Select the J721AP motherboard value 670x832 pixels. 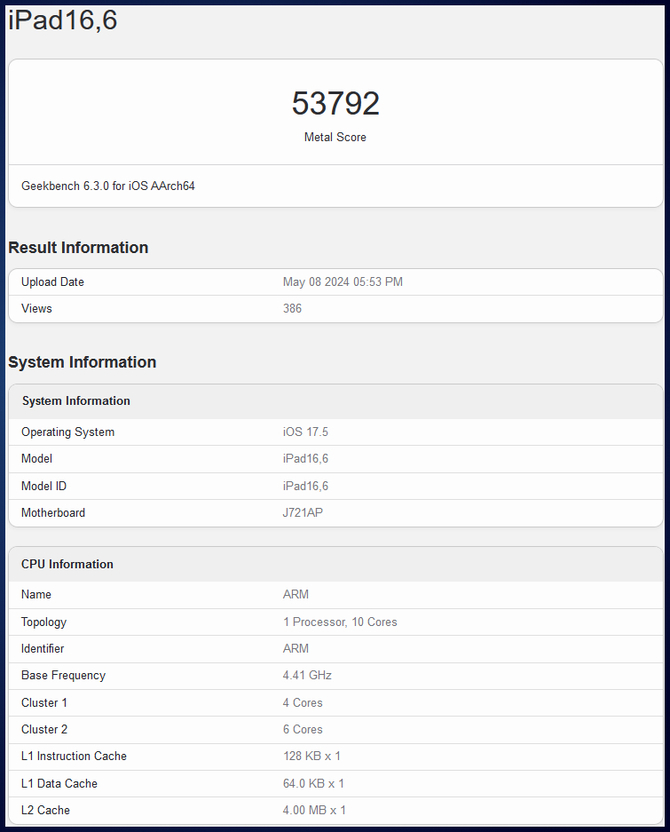click(x=303, y=513)
